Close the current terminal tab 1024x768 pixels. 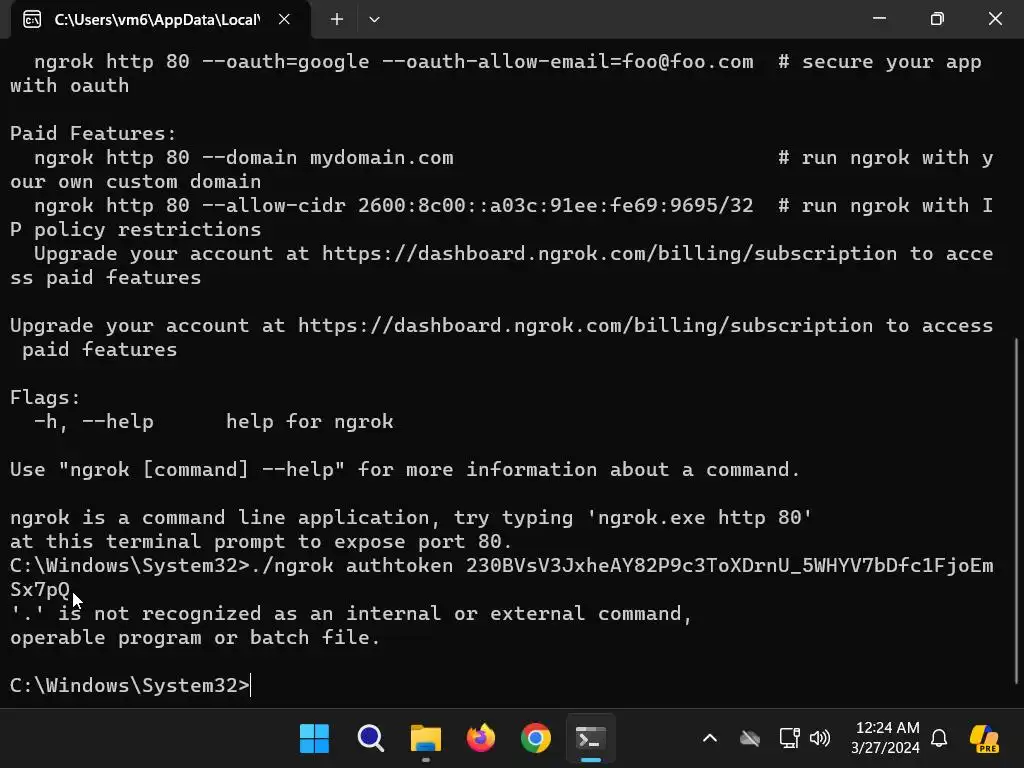[x=284, y=20]
